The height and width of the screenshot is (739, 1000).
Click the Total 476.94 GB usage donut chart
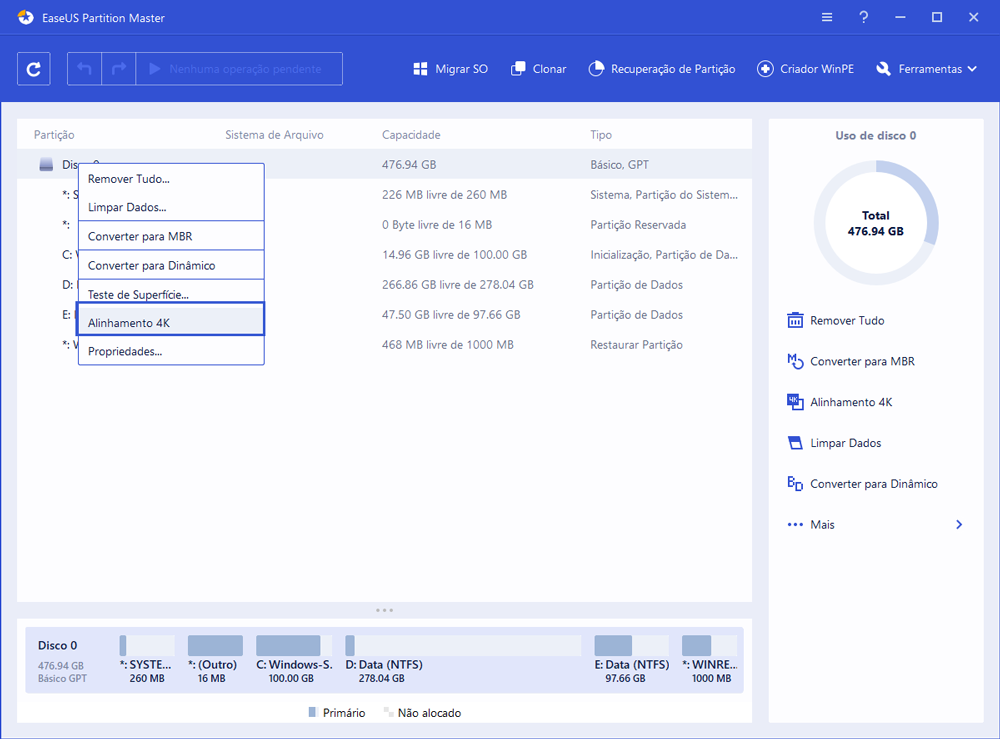click(876, 223)
